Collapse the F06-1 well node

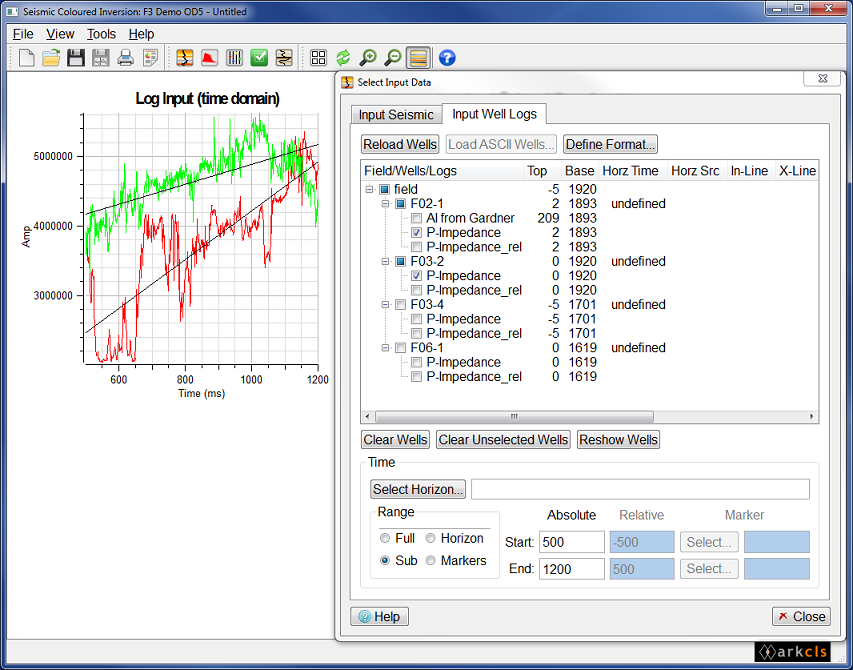(385, 348)
